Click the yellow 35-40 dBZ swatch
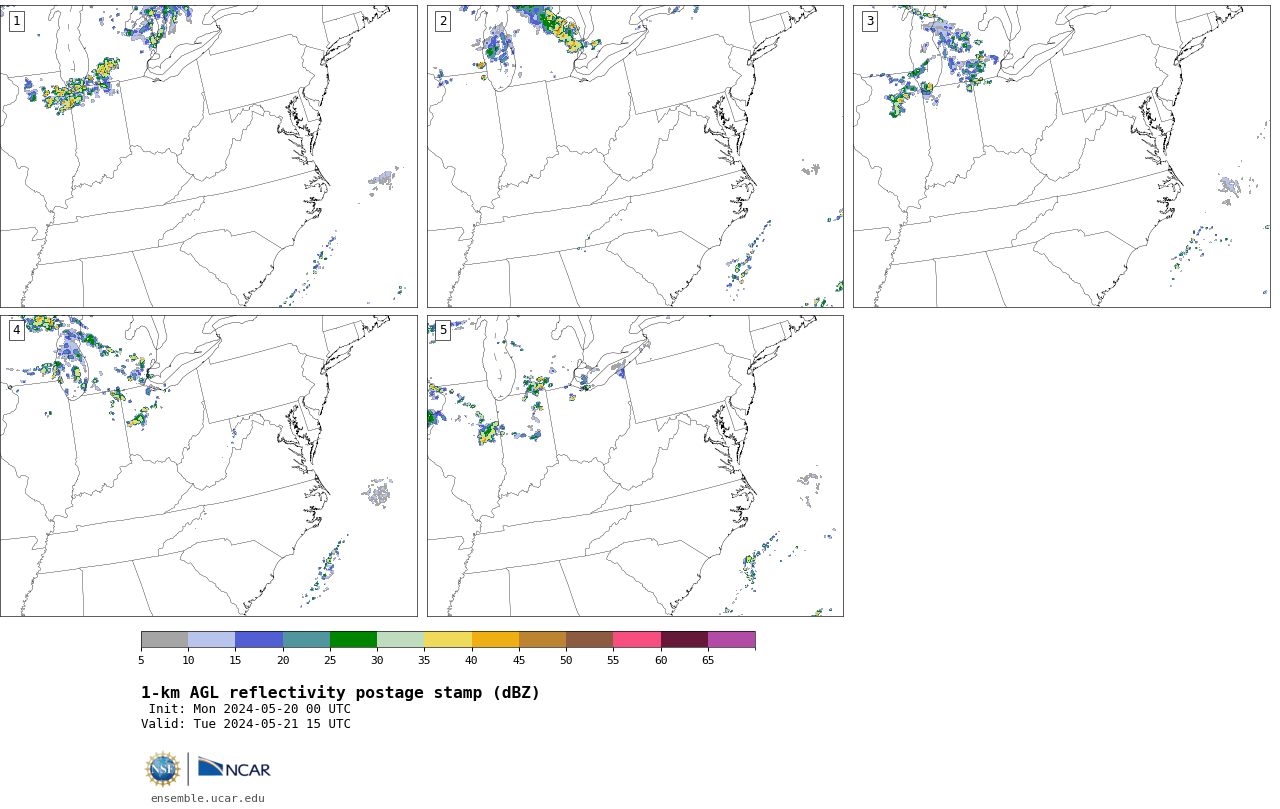Image resolution: width=1280 pixels, height=809 pixels. [448, 640]
